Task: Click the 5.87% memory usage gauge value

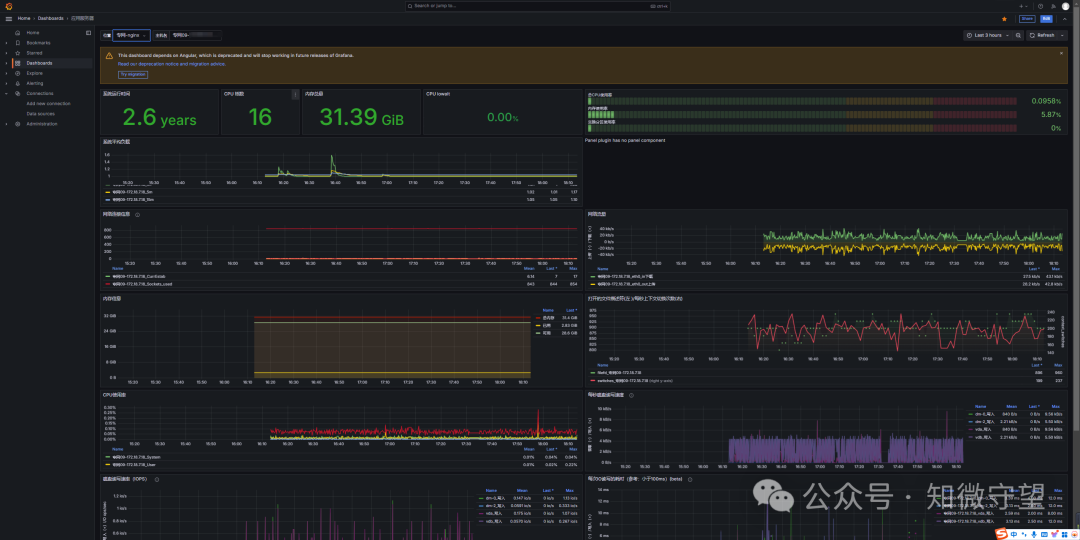Action: (x=1050, y=114)
